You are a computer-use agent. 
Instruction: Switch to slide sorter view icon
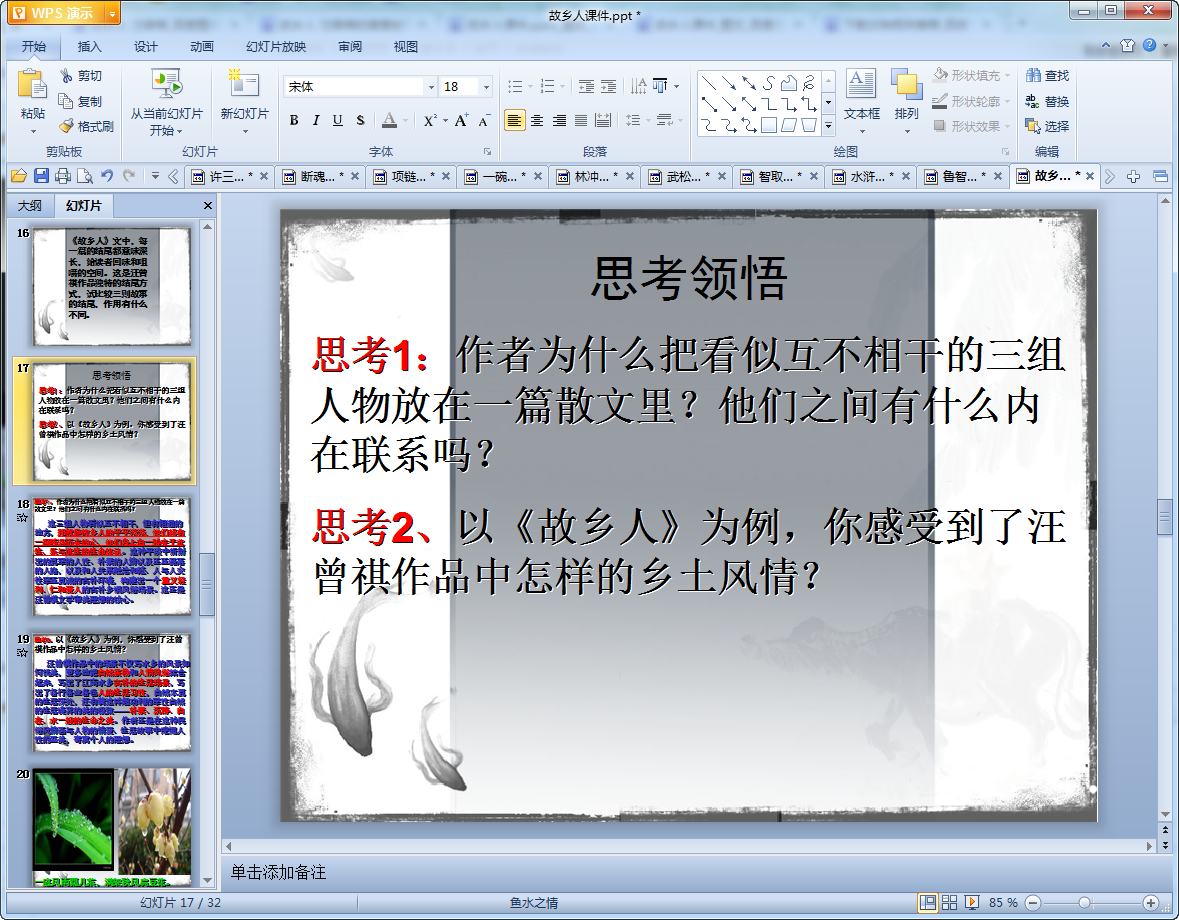(949, 902)
